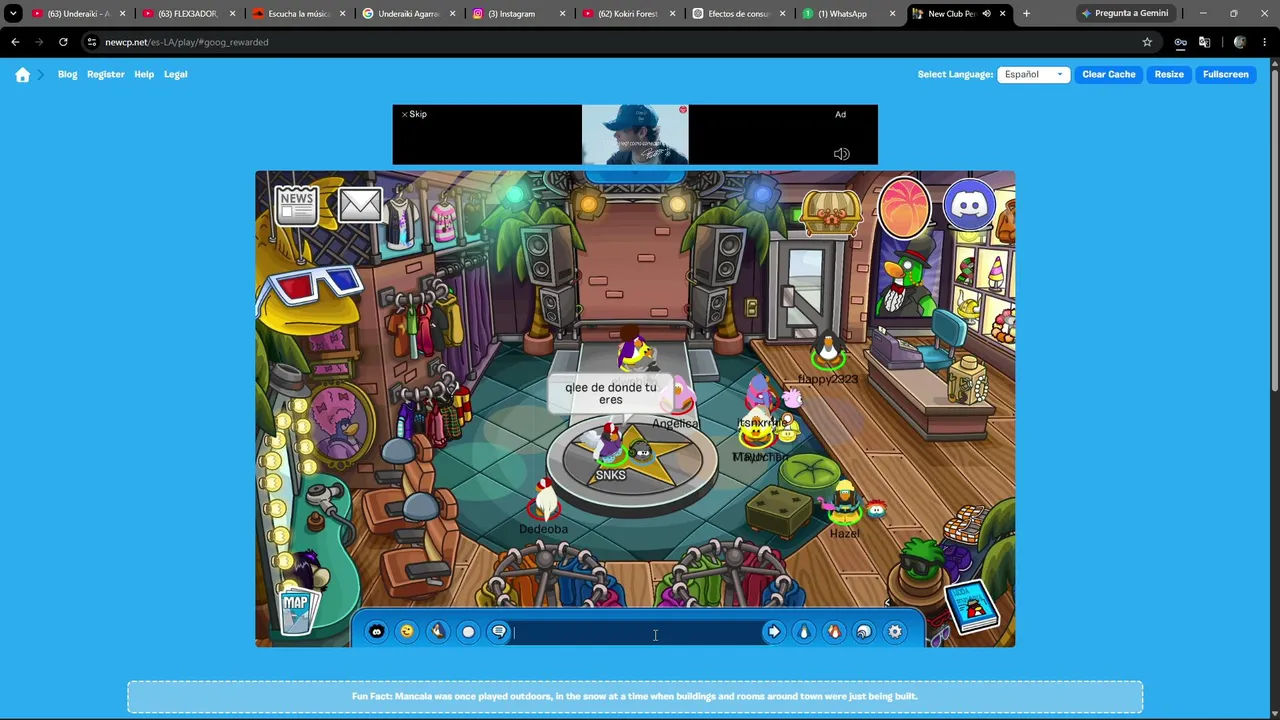Open the Register link
Image resolution: width=1280 pixels, height=720 pixels.
106,74
